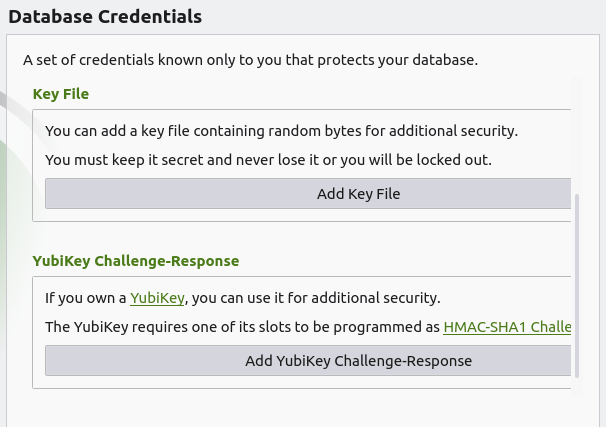Click the 'keep it secret' warning text
The width and height of the screenshot is (606, 427).
(x=200, y=160)
